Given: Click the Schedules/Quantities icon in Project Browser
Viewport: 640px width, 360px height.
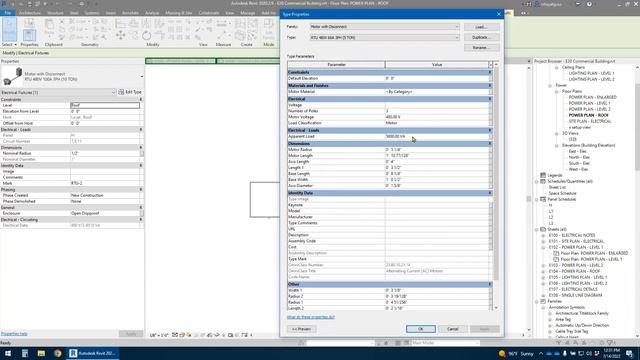Looking at the screenshot, I should pos(543,181).
